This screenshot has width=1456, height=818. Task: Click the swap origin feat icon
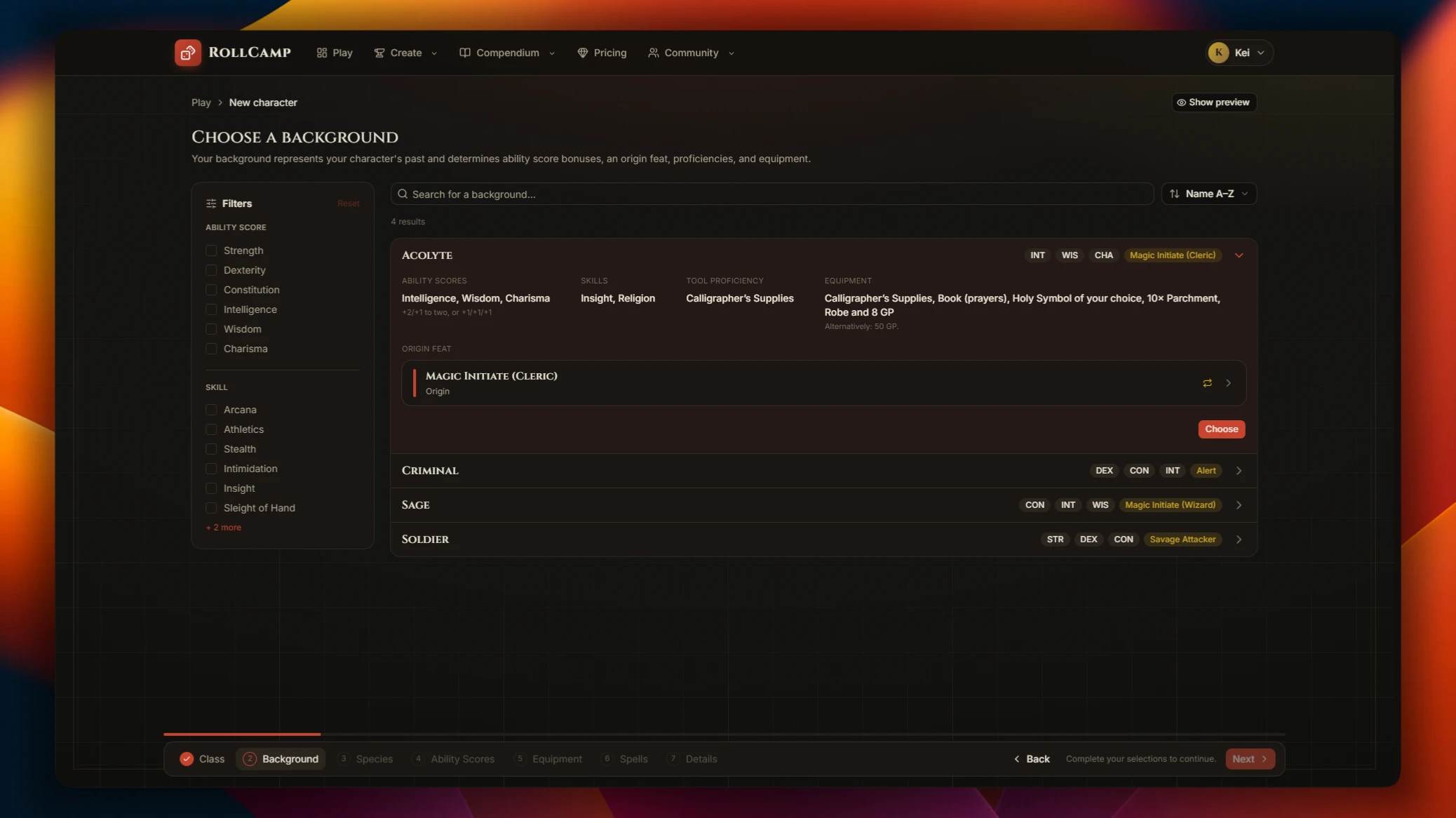pos(1207,383)
